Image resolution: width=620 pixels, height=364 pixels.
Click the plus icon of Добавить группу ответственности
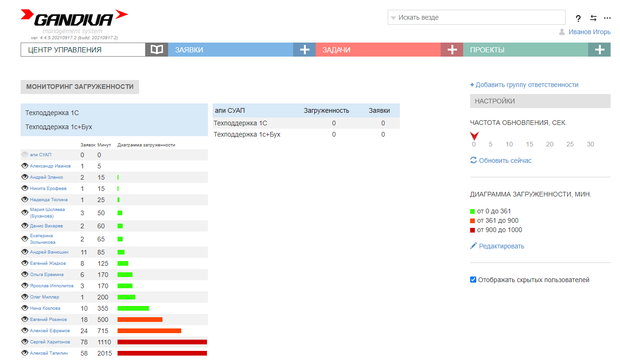tap(472, 85)
